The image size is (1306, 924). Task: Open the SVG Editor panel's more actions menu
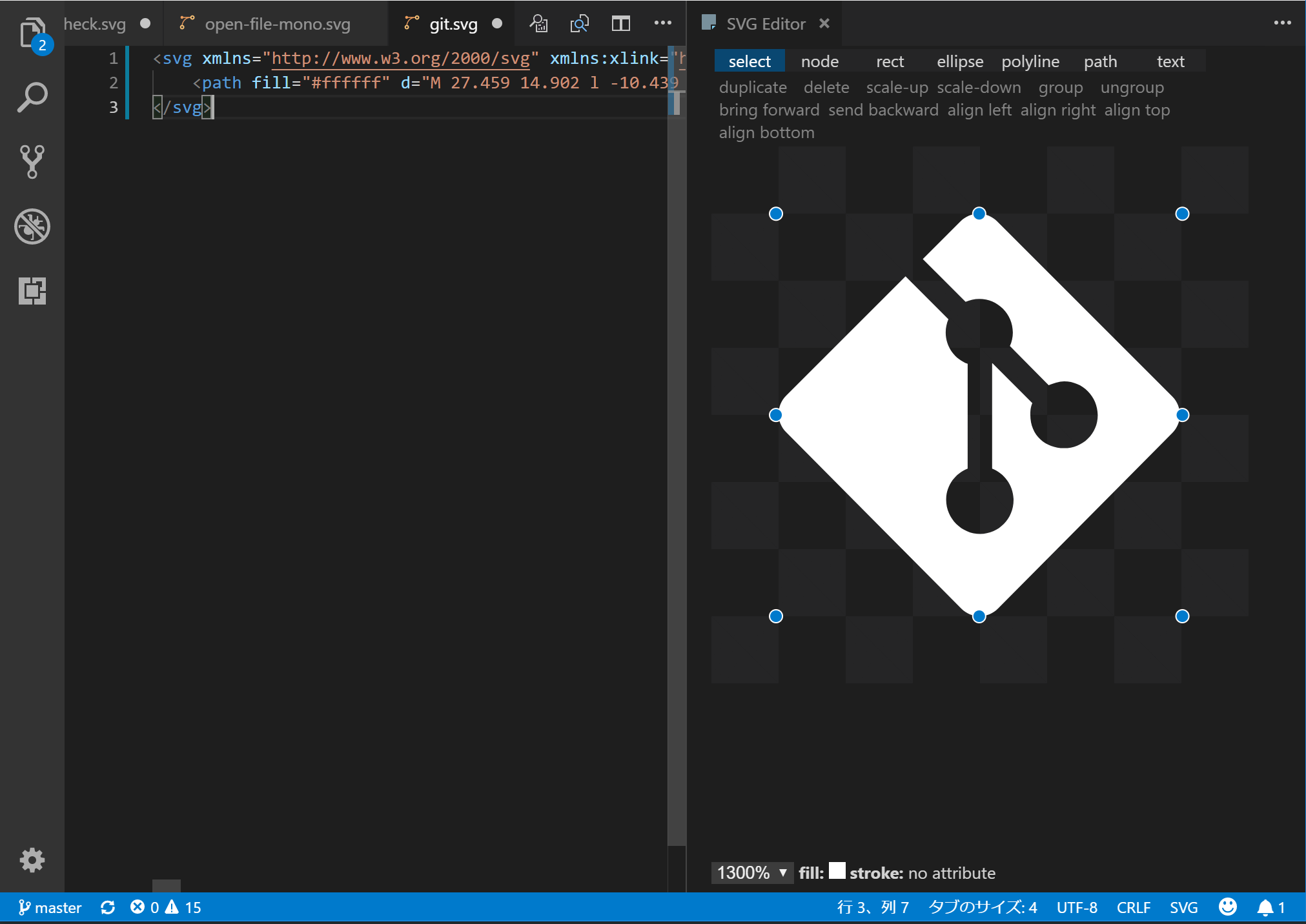coord(1282,23)
